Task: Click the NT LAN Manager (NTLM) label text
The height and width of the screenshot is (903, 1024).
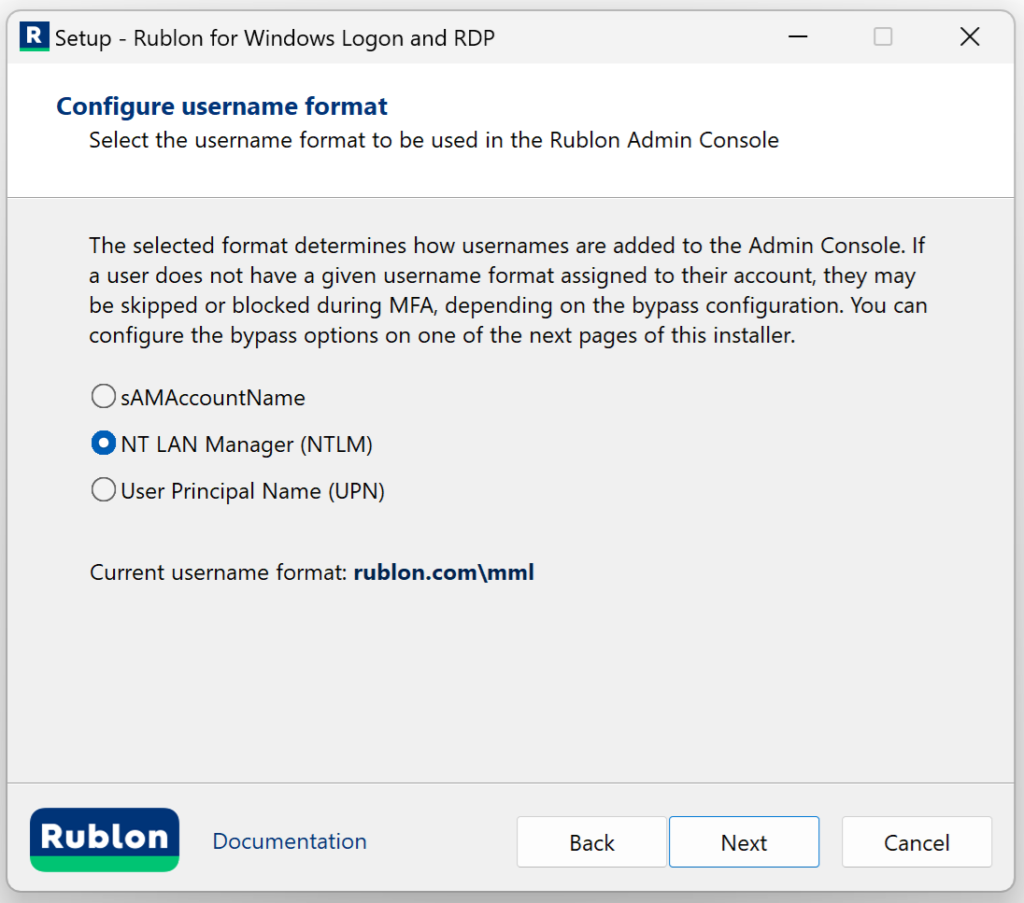Action: [246, 445]
